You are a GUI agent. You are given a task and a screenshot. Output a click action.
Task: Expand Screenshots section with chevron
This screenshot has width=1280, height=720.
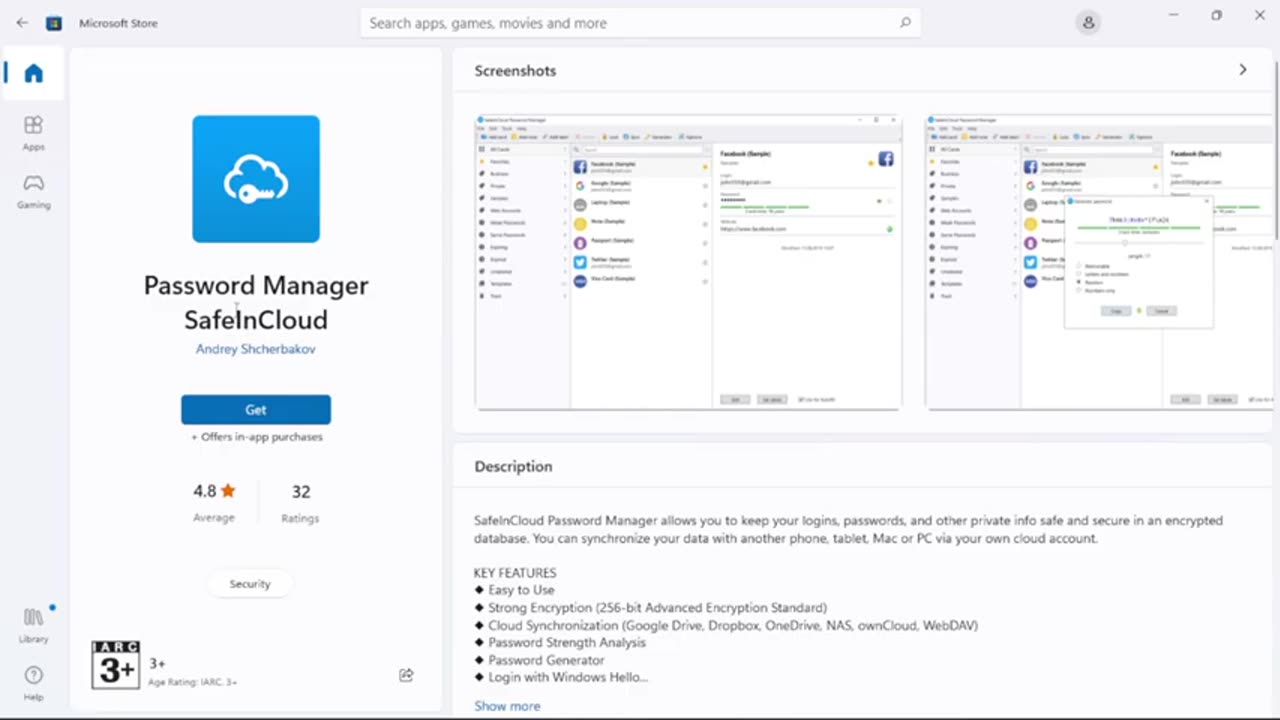(x=1243, y=70)
